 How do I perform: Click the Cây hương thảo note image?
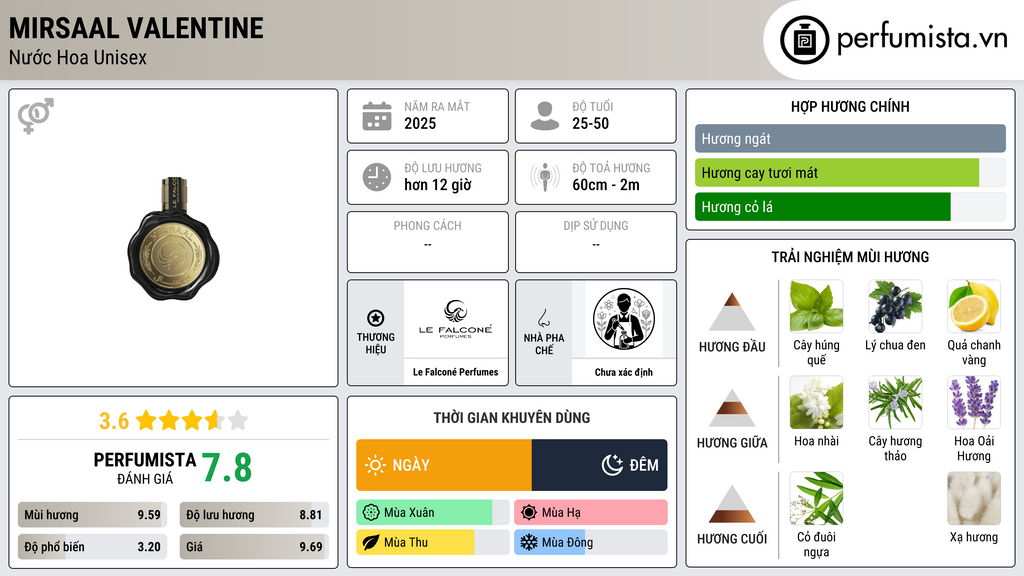(x=895, y=402)
